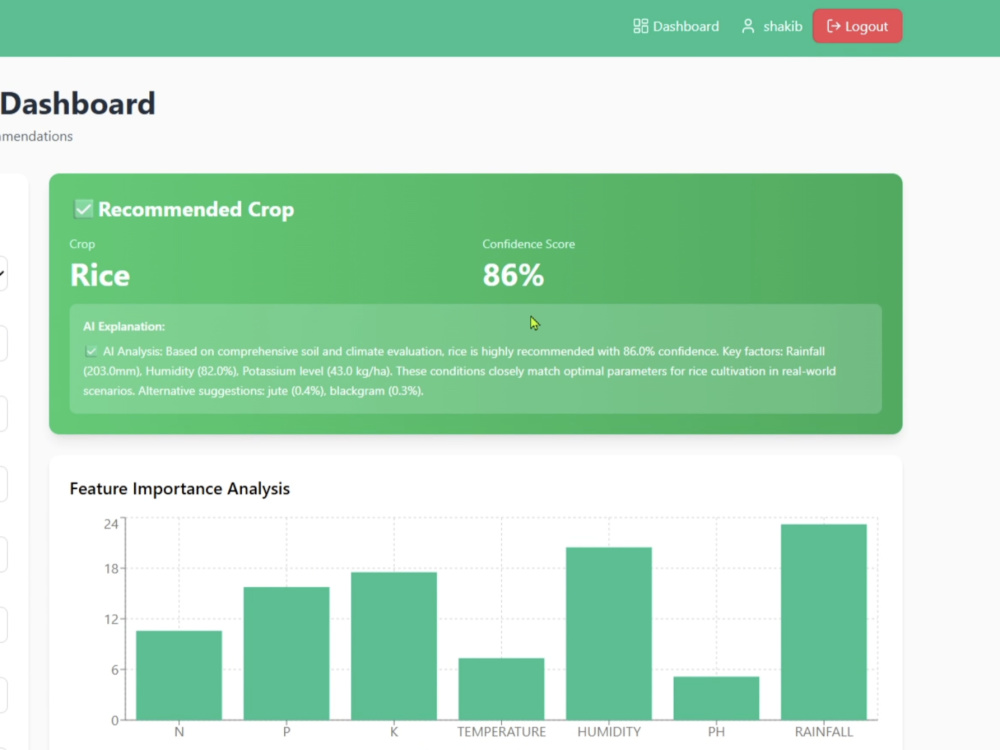Click the RAINFALL axis label

824,732
